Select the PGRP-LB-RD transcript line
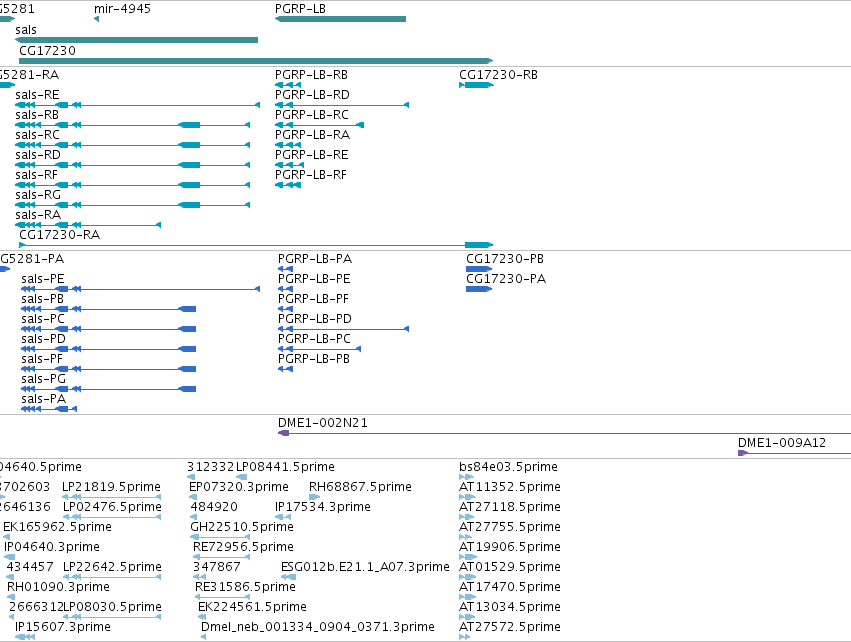The height and width of the screenshot is (642, 851). [342, 105]
